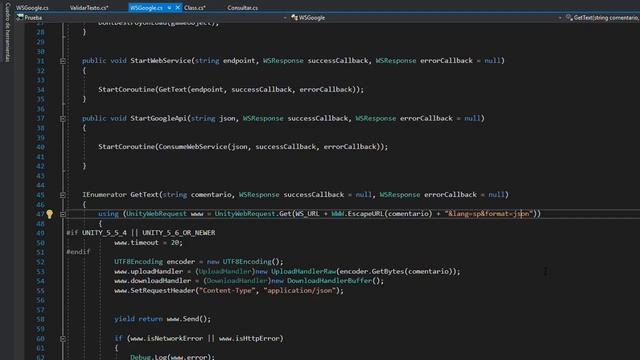
Task: Click the StartGoogleApi method name
Action: 158,118
